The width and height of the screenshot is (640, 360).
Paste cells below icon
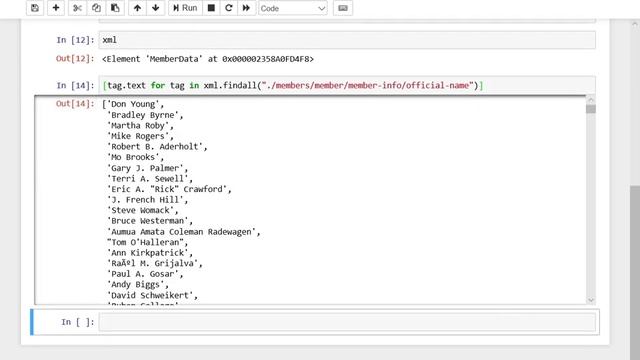point(115,8)
